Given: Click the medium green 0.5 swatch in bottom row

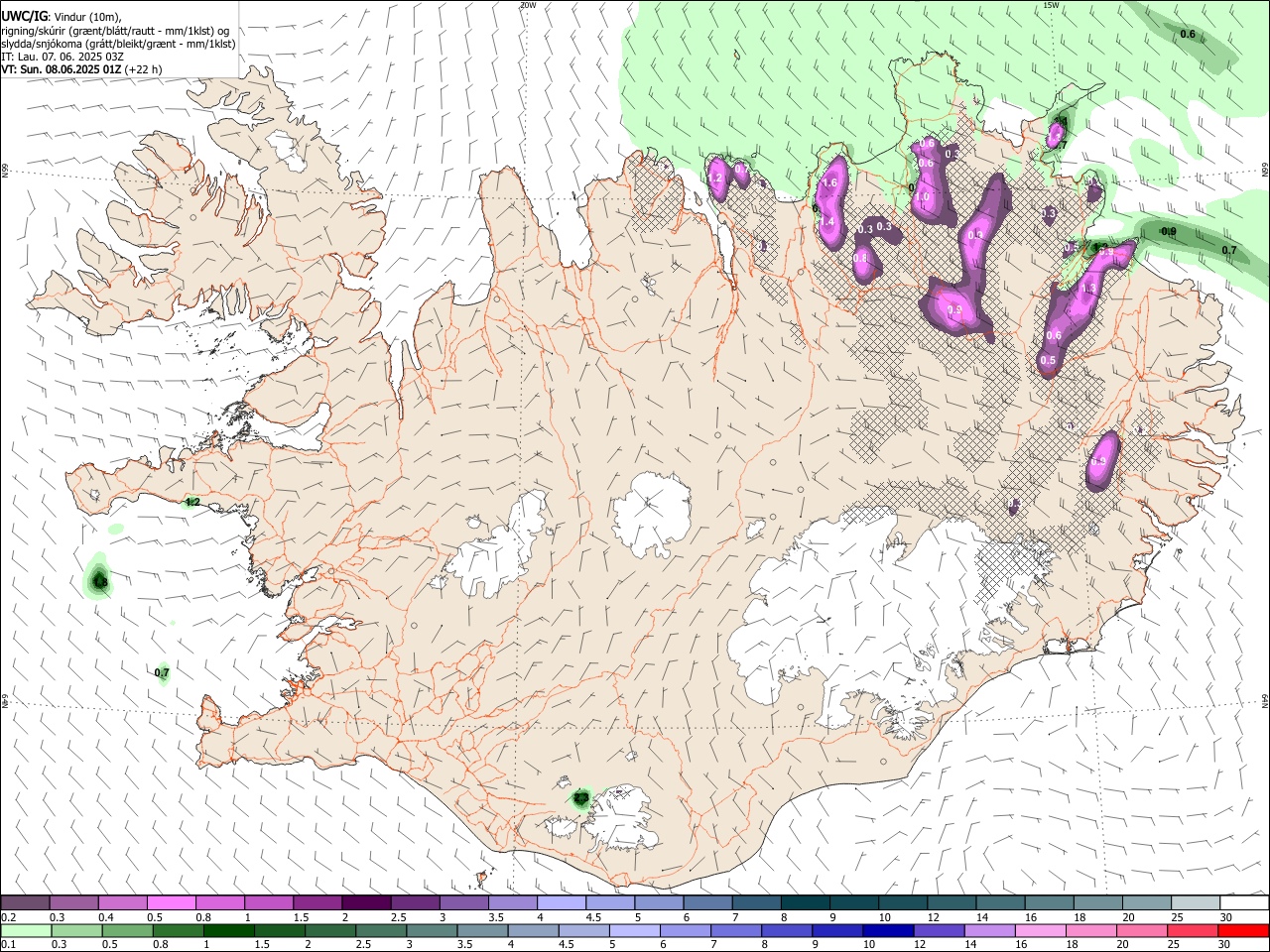Looking at the screenshot, I should click(x=128, y=930).
